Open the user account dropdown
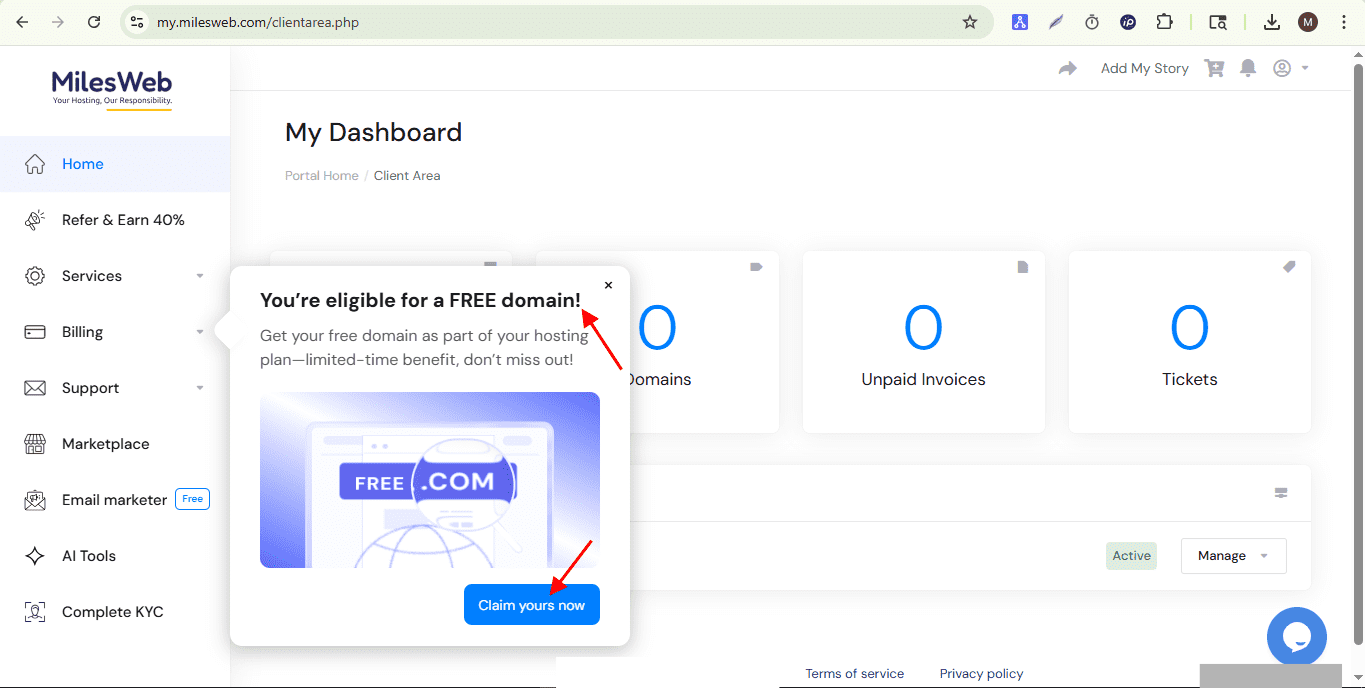 1290,68
